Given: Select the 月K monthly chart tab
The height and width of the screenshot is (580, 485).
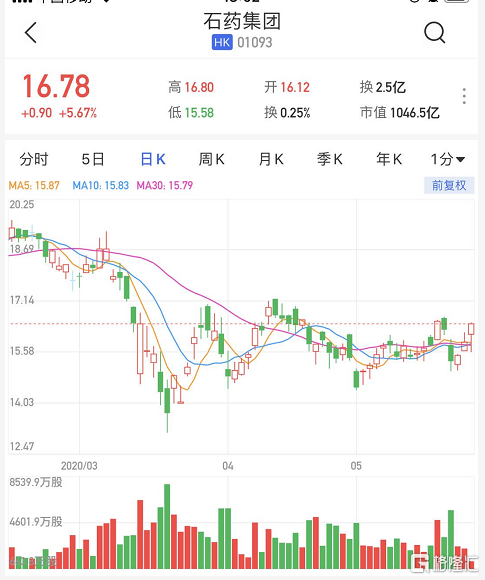Looking at the screenshot, I should pos(271,159).
